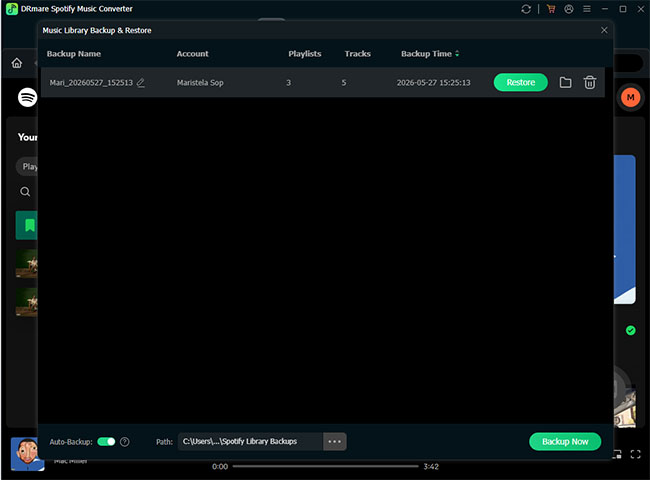
Task: Go to the Home icon
Action: point(17,63)
